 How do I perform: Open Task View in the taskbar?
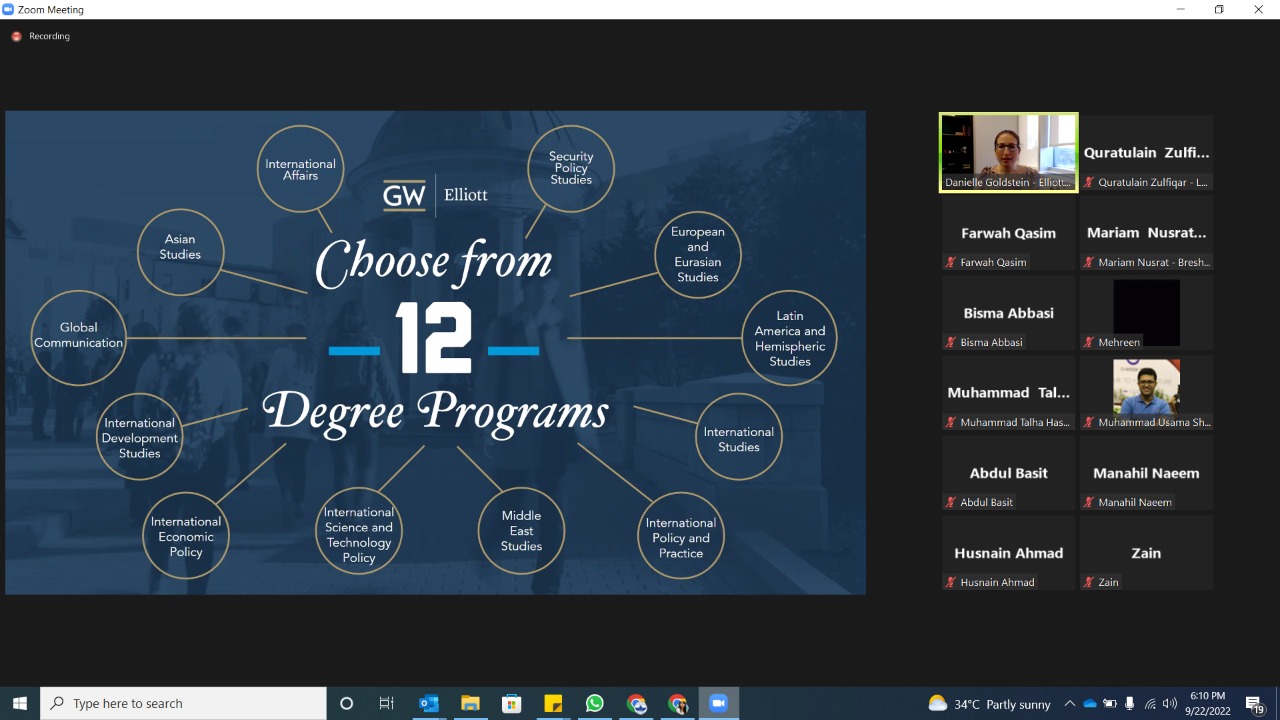pos(386,704)
